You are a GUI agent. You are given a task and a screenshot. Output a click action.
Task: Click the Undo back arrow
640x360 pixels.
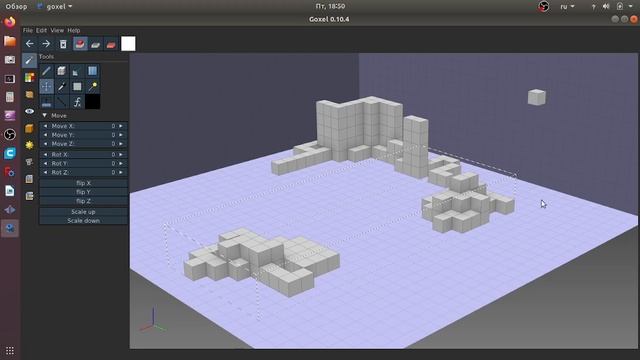(29, 44)
